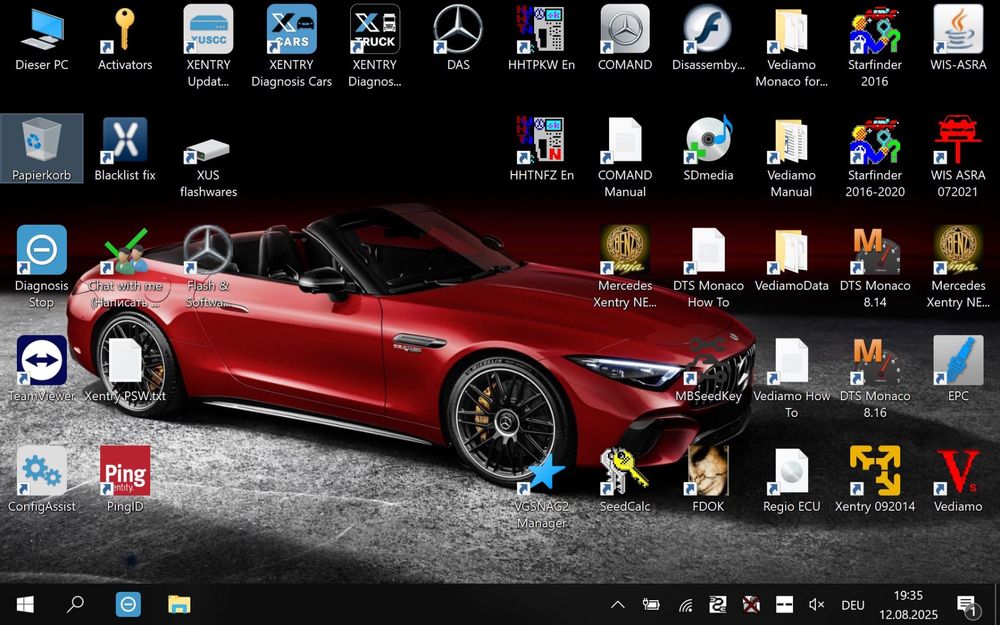Screen dimensions: 1000x625
Task: Launch the Diagnosis Stop shortcut
Action: pyautogui.click(x=42, y=252)
